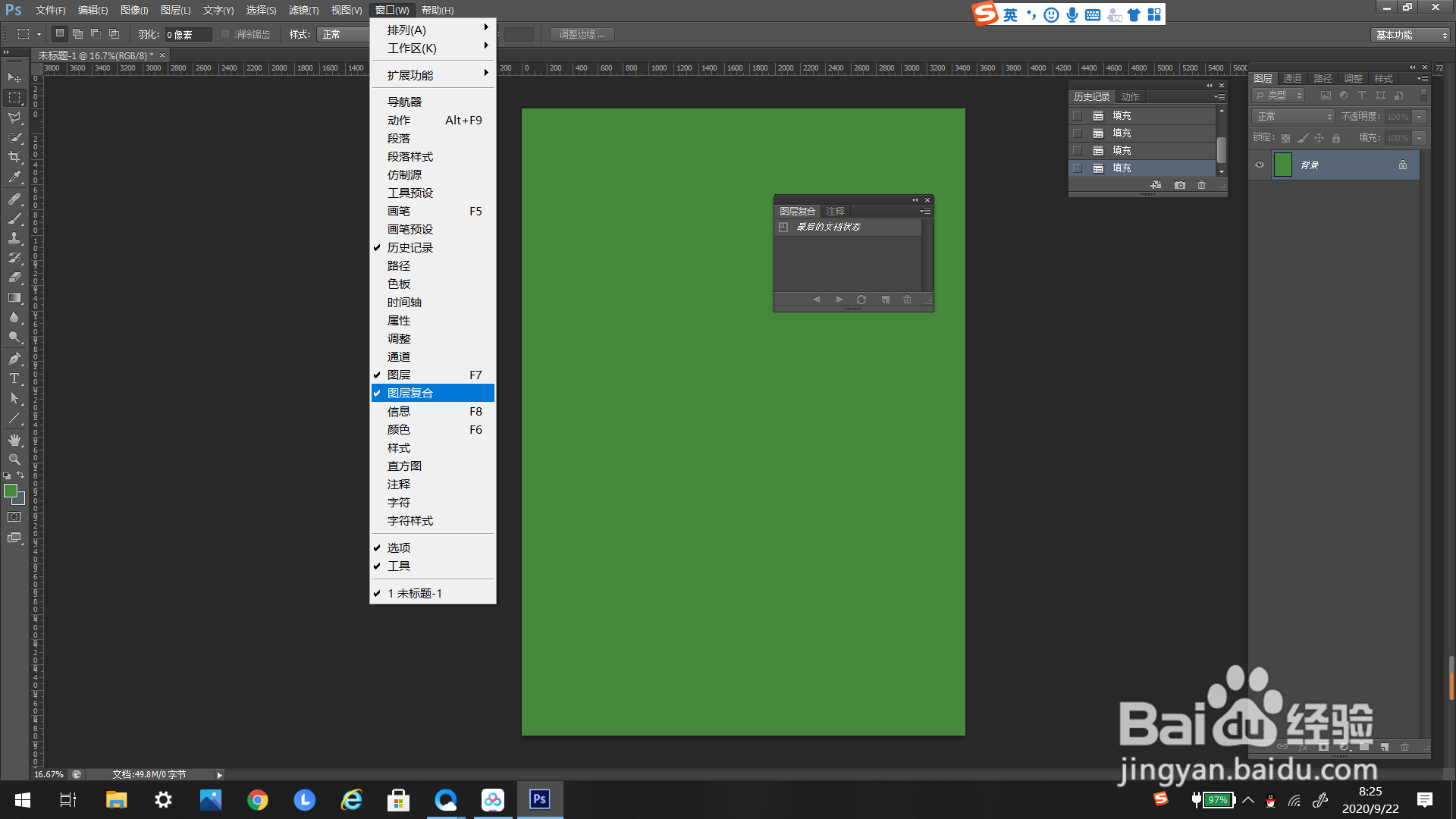Screen dimensions: 1456x819
Task: Hide the Background layer eye icon
Action: pyautogui.click(x=1260, y=165)
